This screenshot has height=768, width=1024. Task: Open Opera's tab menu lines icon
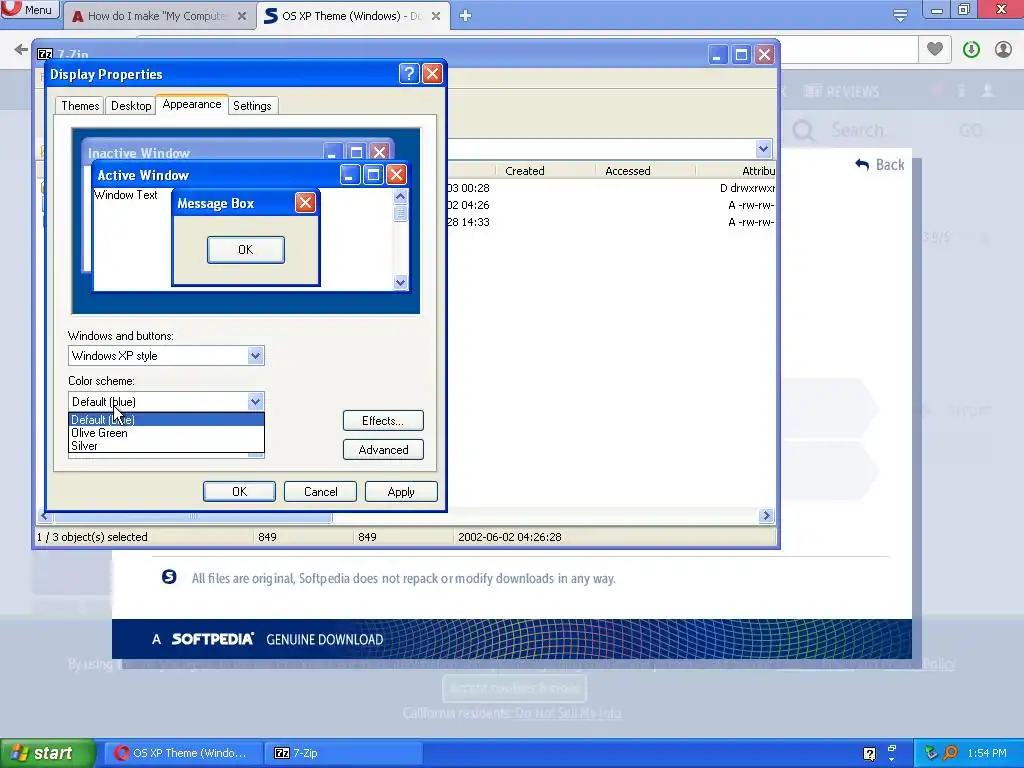click(x=900, y=16)
